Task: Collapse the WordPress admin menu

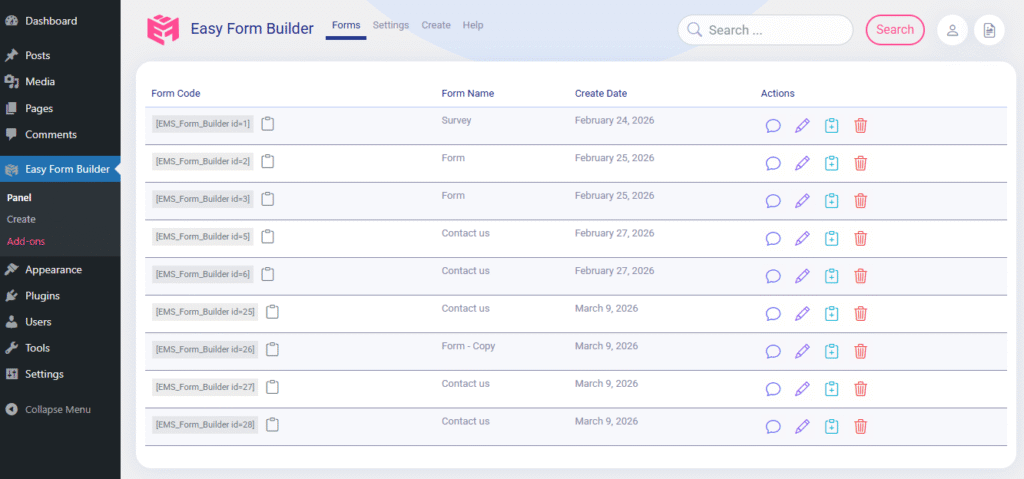Action: [x=57, y=409]
